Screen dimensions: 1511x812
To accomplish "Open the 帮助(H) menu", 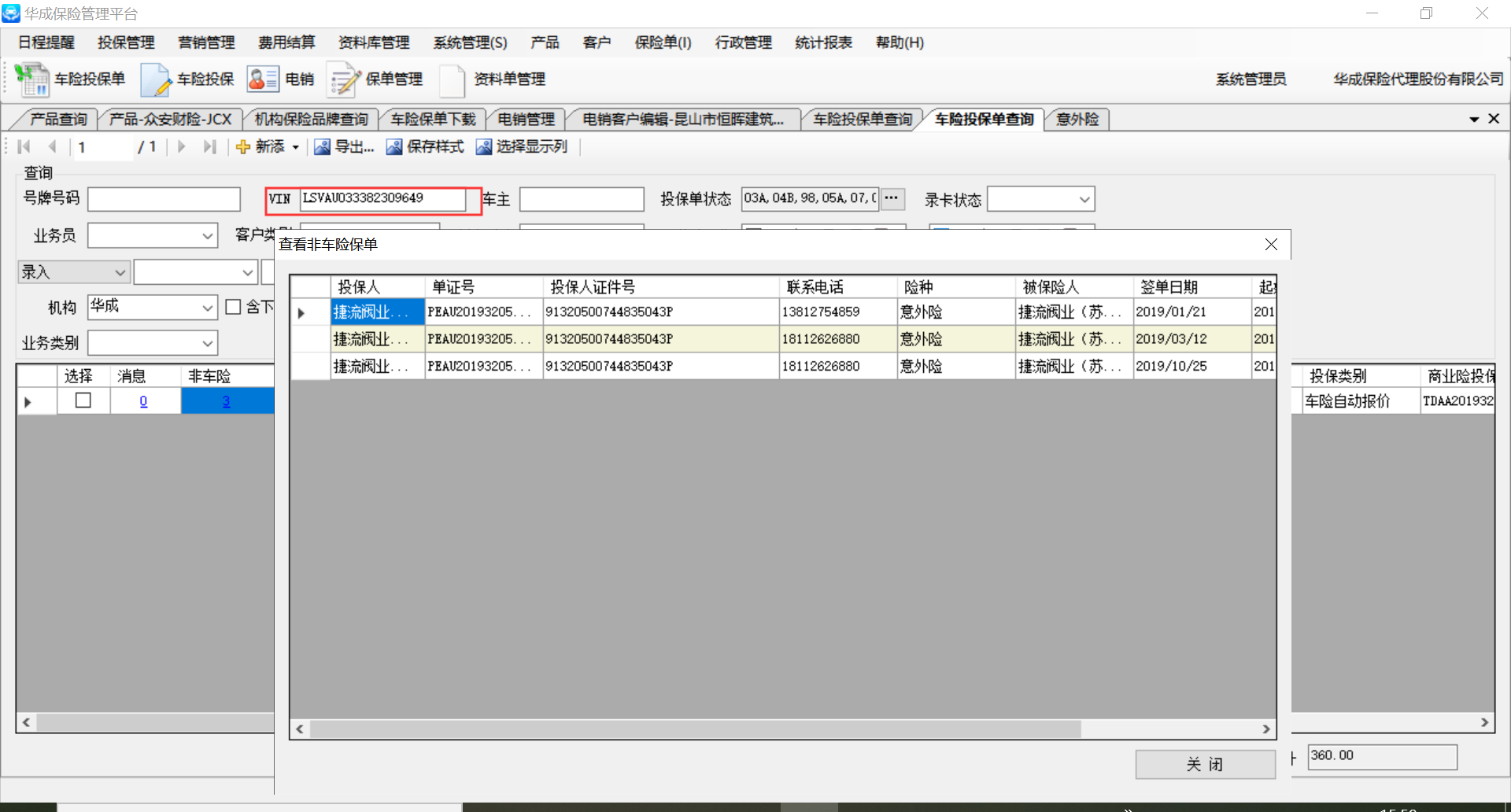I will click(x=900, y=42).
